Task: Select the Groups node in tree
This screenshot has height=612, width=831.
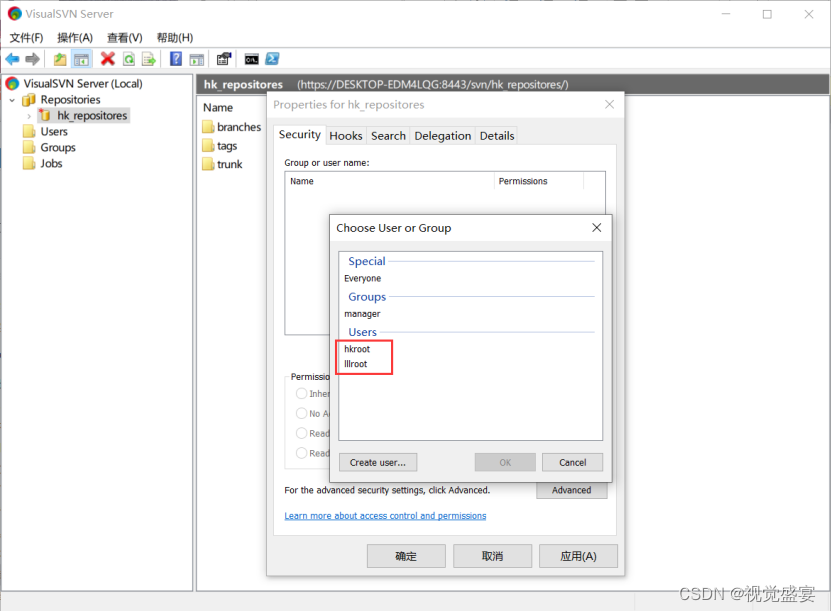Action: (x=58, y=147)
